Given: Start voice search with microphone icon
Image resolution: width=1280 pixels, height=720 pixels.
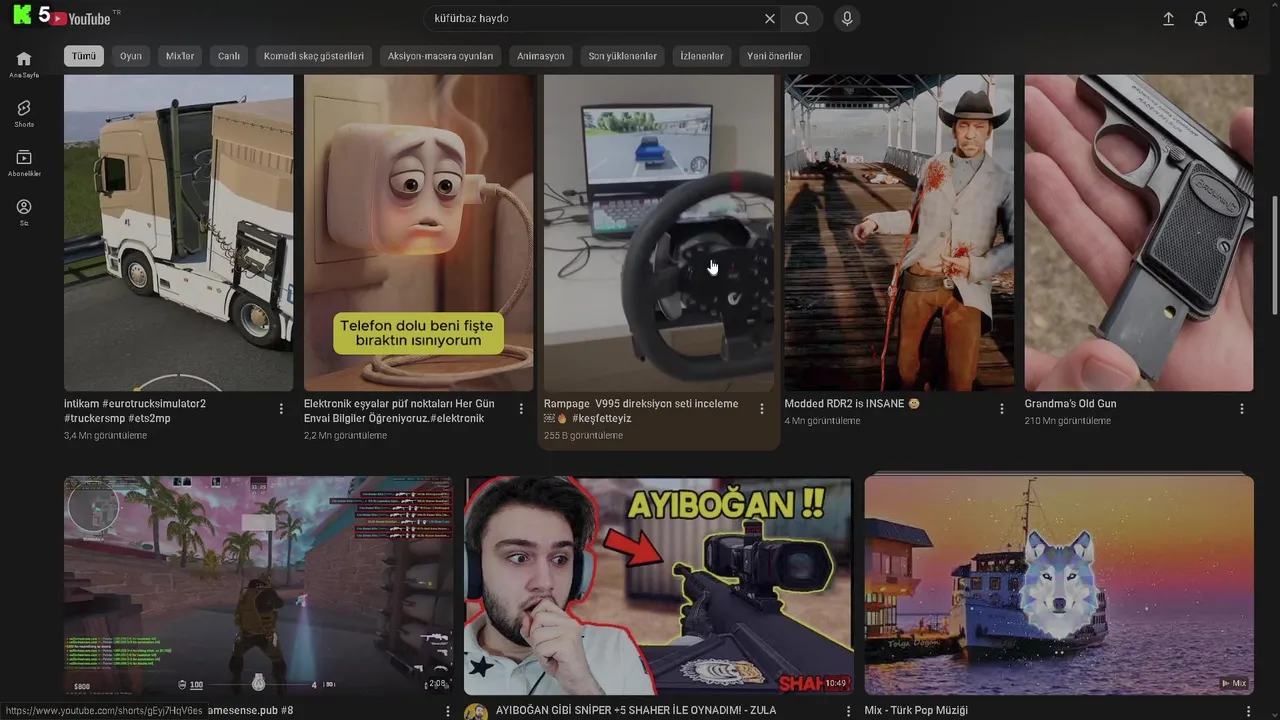Looking at the screenshot, I should tap(847, 18).
